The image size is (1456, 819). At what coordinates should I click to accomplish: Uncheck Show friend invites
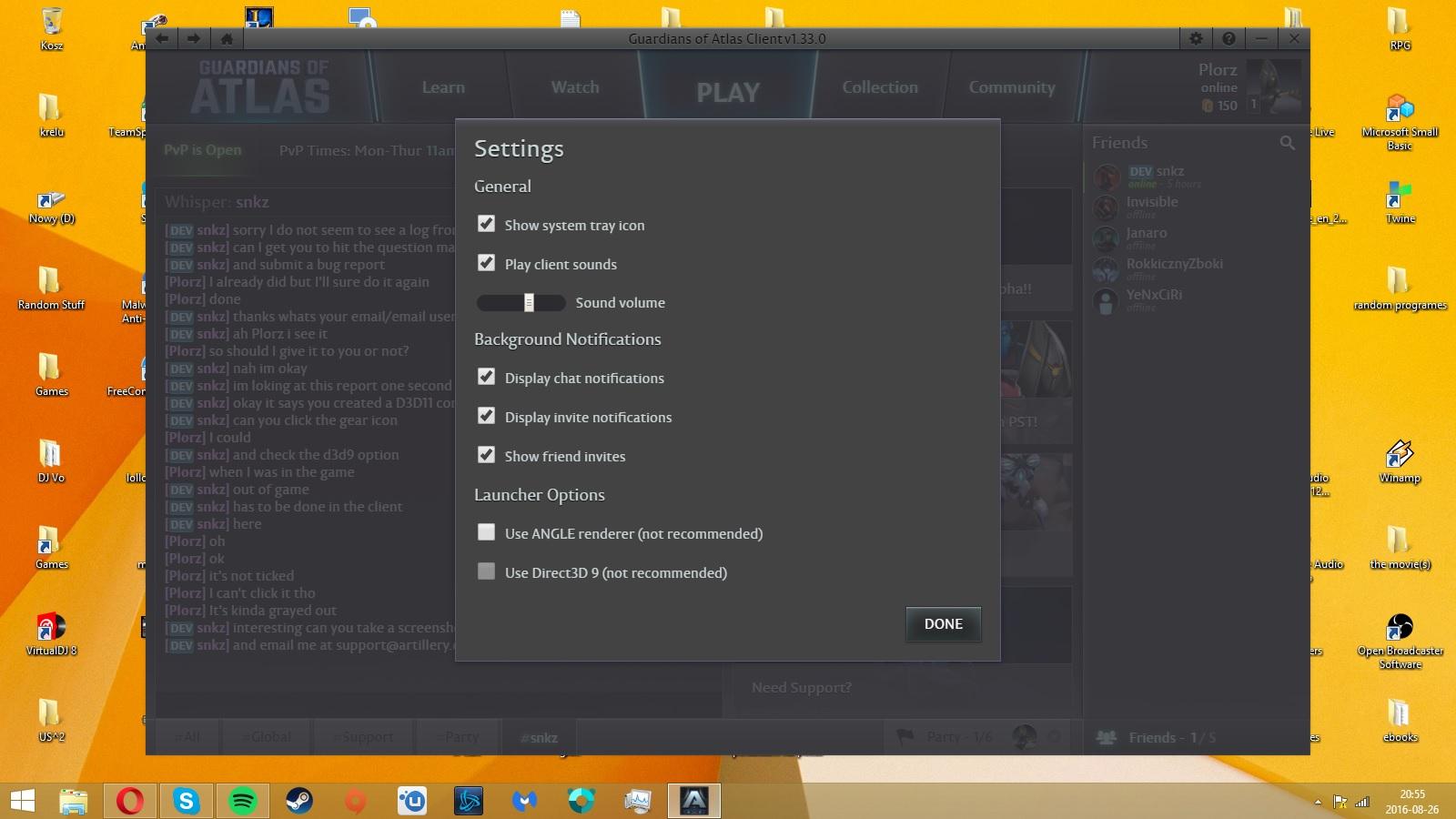pos(487,455)
